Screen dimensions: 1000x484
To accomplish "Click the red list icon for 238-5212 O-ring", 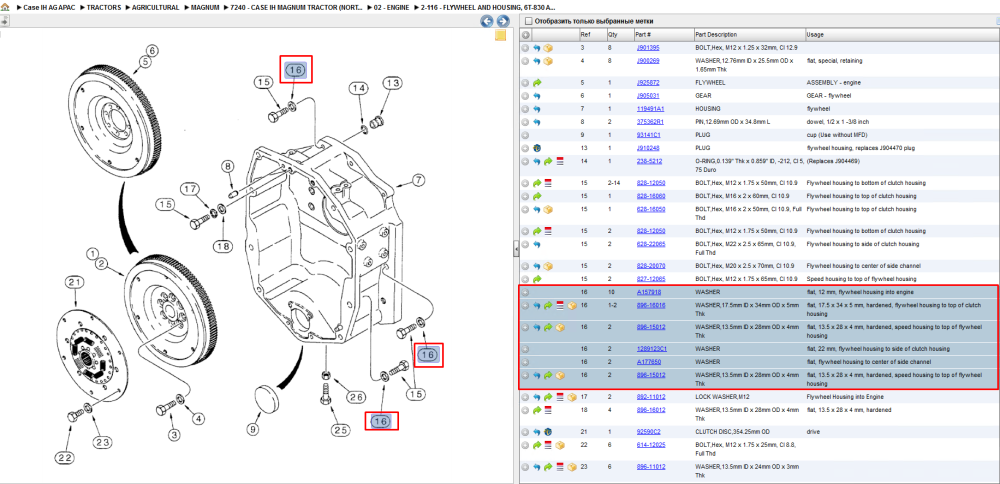I will pyautogui.click(x=560, y=161).
